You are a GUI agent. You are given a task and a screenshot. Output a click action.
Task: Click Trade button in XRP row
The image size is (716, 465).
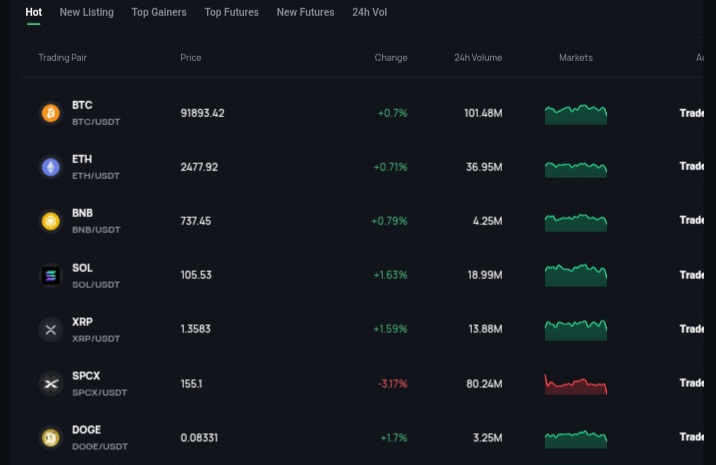(691, 329)
